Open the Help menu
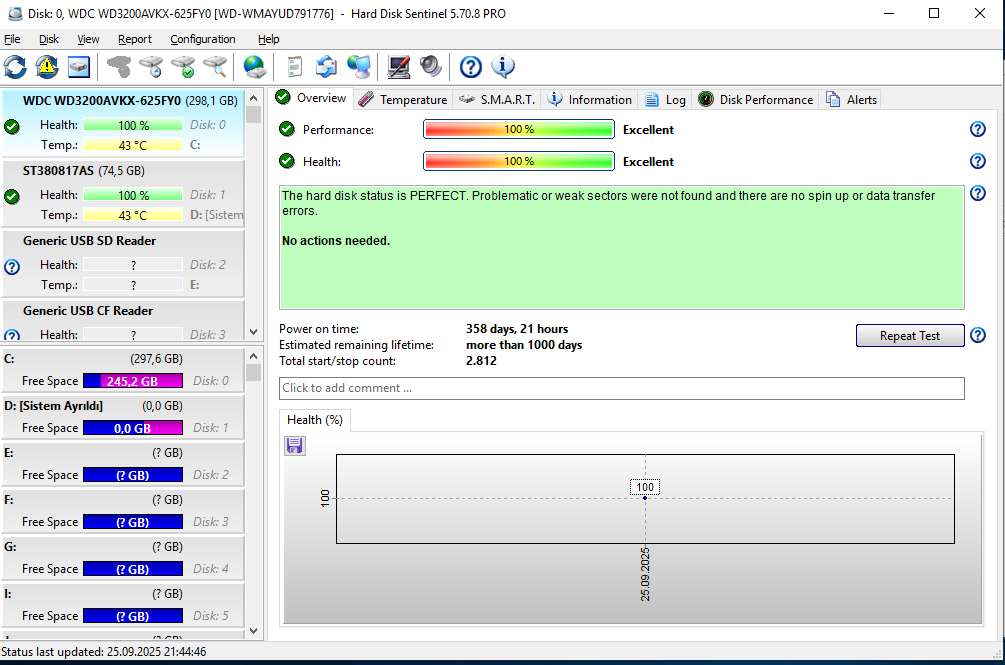 point(269,39)
